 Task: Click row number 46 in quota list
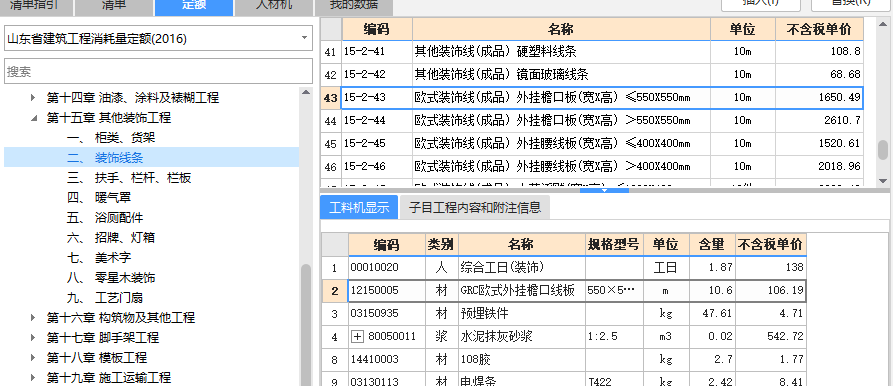point(330,167)
